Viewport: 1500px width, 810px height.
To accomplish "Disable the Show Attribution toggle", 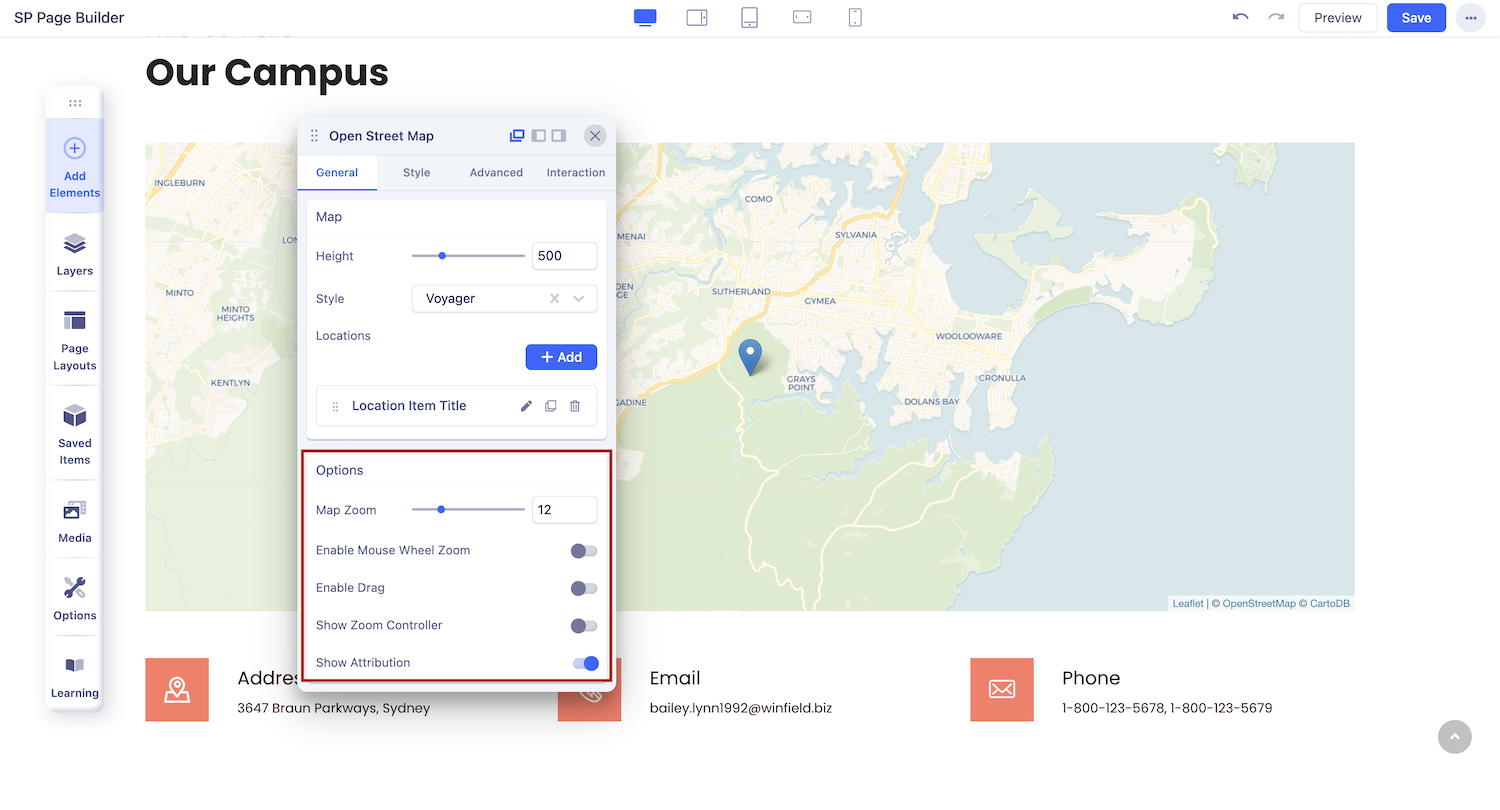I will point(585,663).
